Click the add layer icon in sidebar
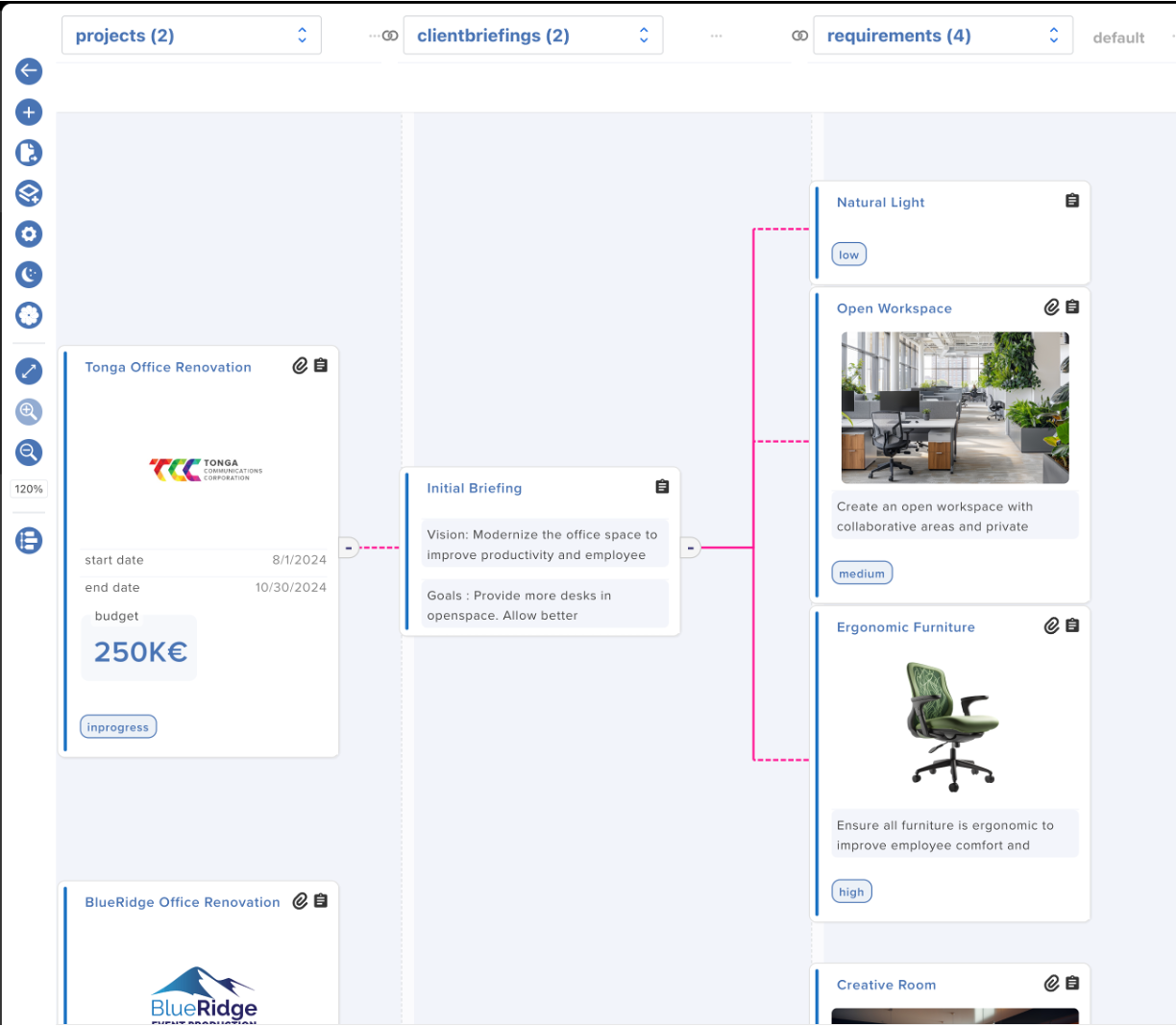The image size is (1176, 1026). pyautogui.click(x=29, y=193)
